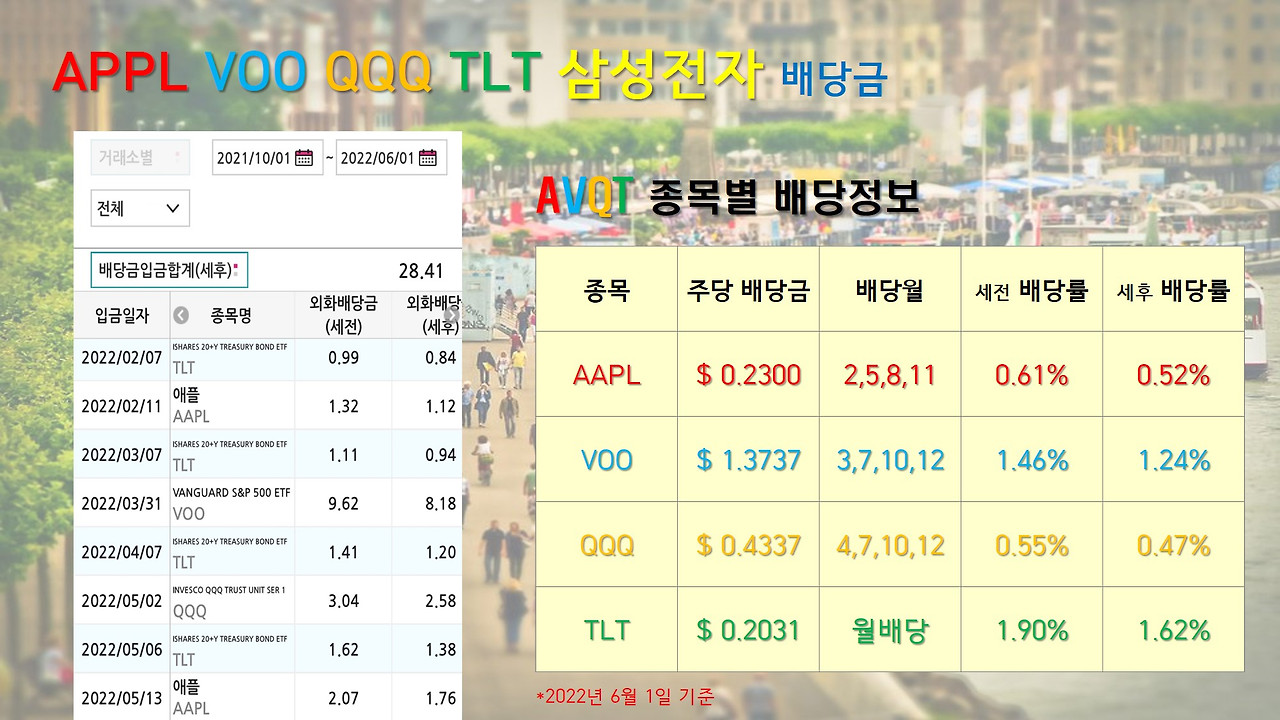Click the 세후 배당률 table header
Viewport: 1280px width, 720px height.
[1174, 290]
